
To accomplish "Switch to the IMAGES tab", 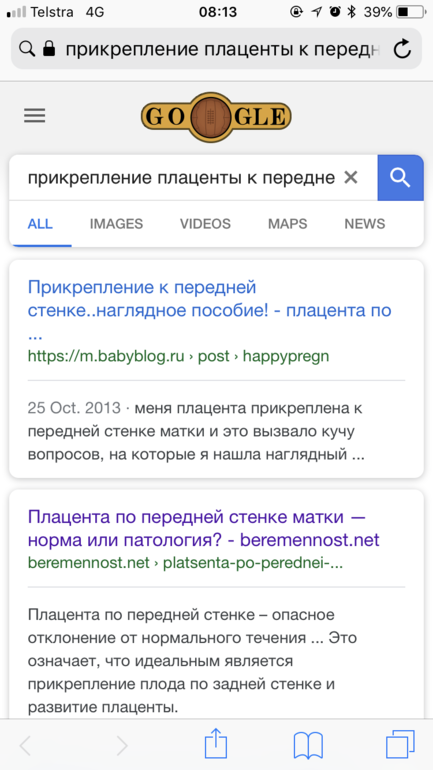I will point(116,224).
